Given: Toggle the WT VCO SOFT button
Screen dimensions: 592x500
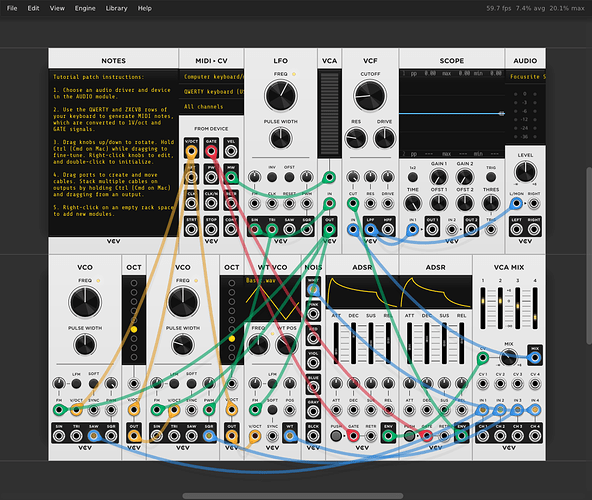Looking at the screenshot, I should pos(272,410).
